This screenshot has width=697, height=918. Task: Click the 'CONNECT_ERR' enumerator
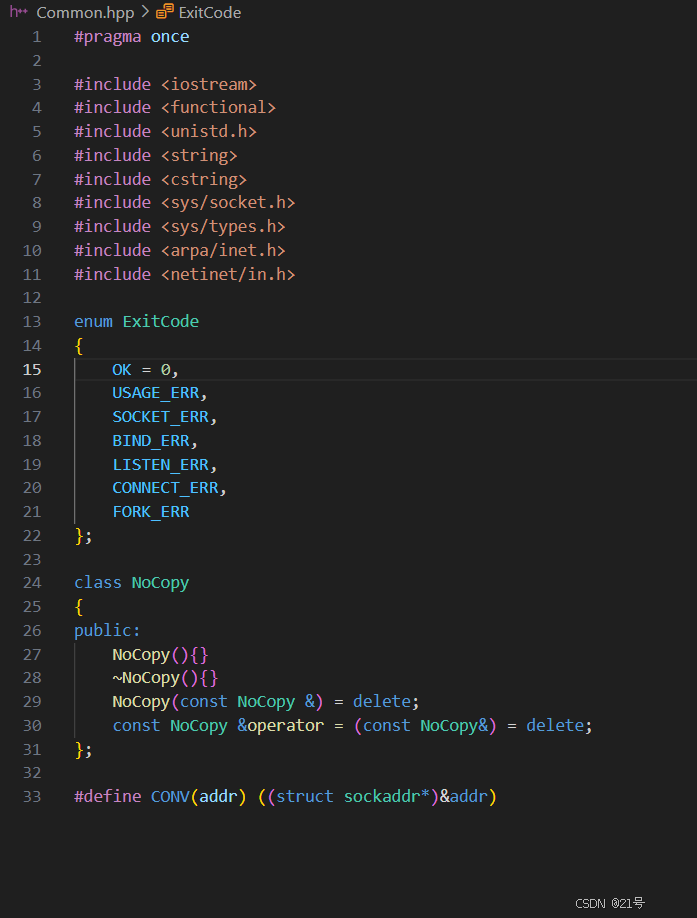[166, 488]
